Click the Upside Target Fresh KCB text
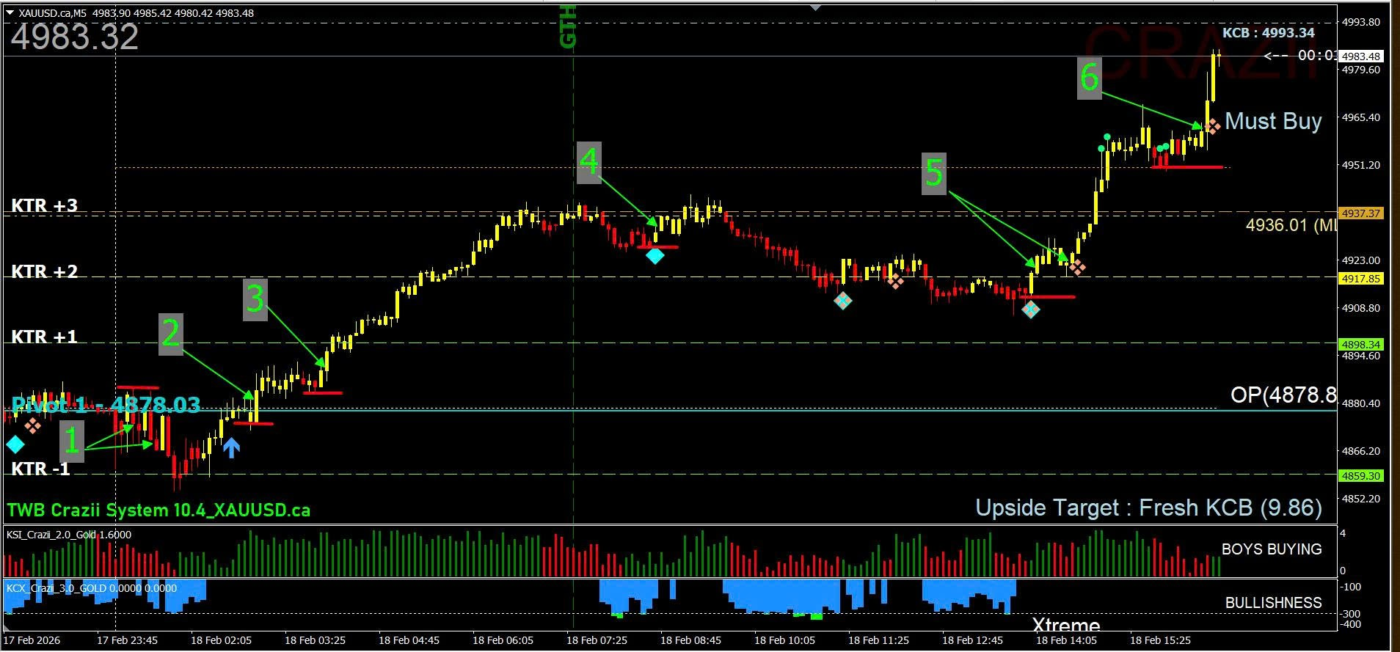The height and width of the screenshot is (652, 1400). pyautogui.click(x=1148, y=508)
